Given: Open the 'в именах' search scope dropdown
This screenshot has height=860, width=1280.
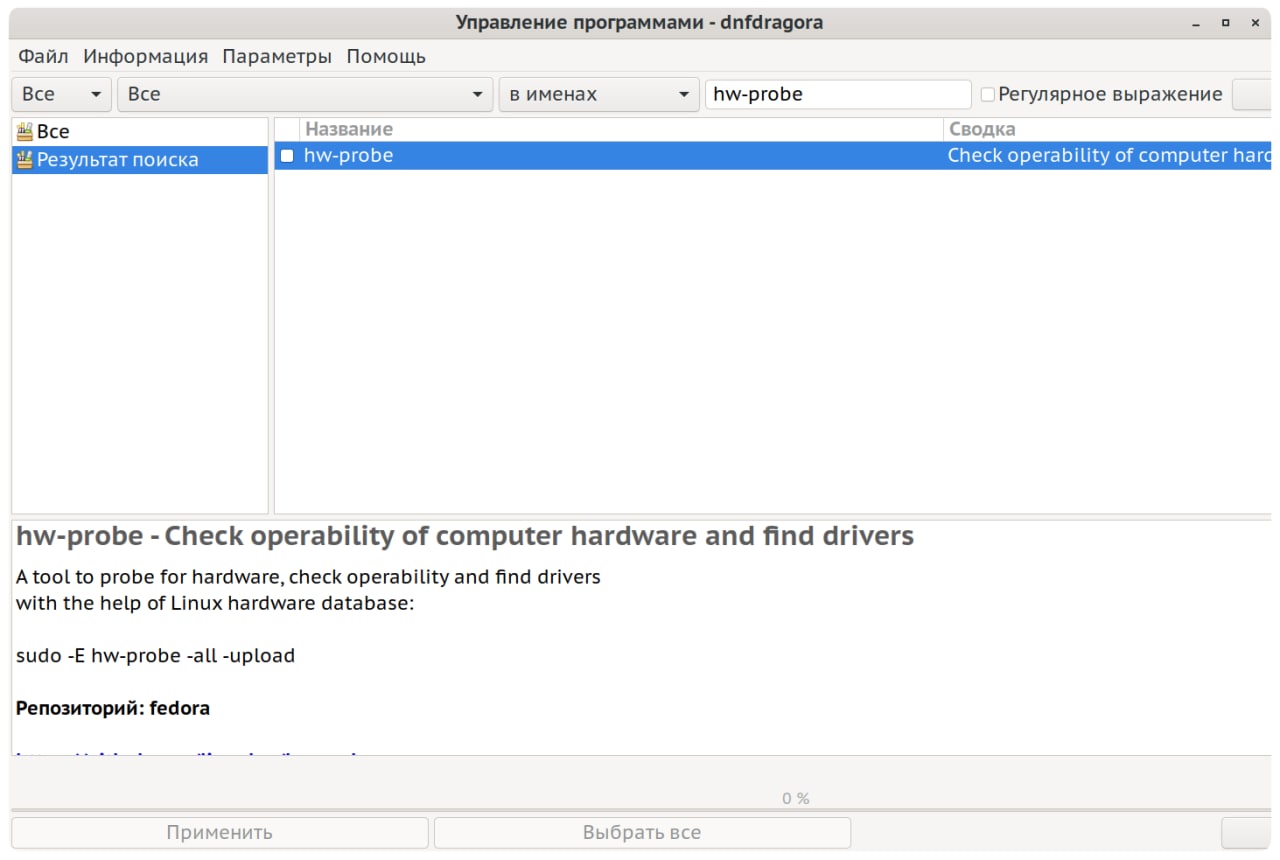Looking at the screenshot, I should click(598, 95).
